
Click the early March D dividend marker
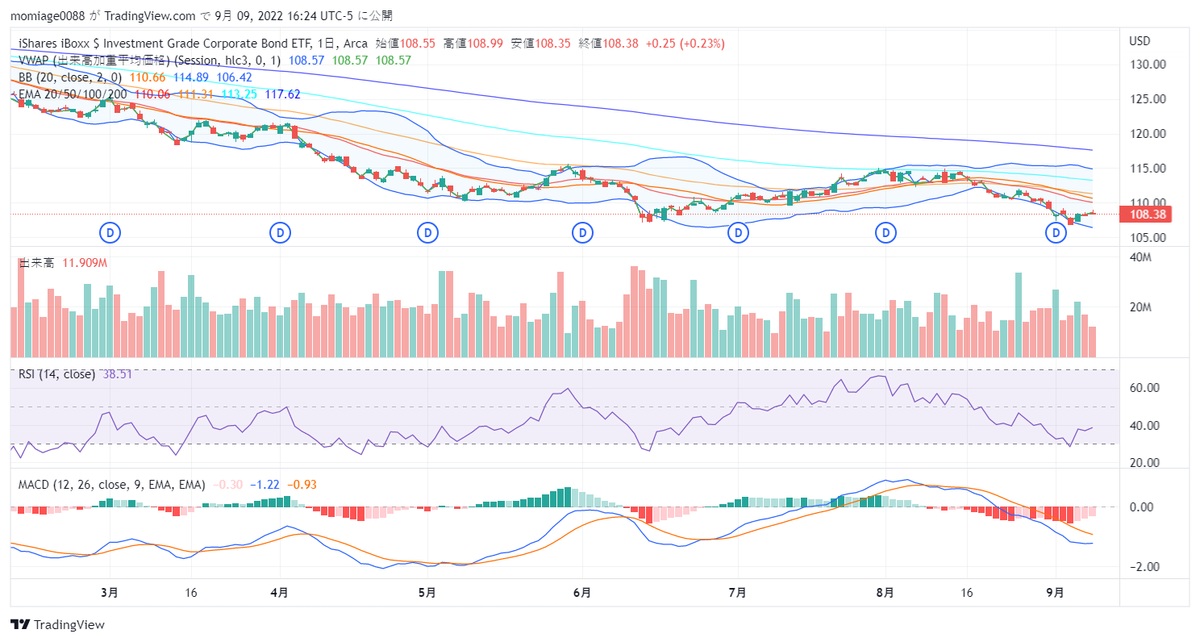click(x=110, y=232)
